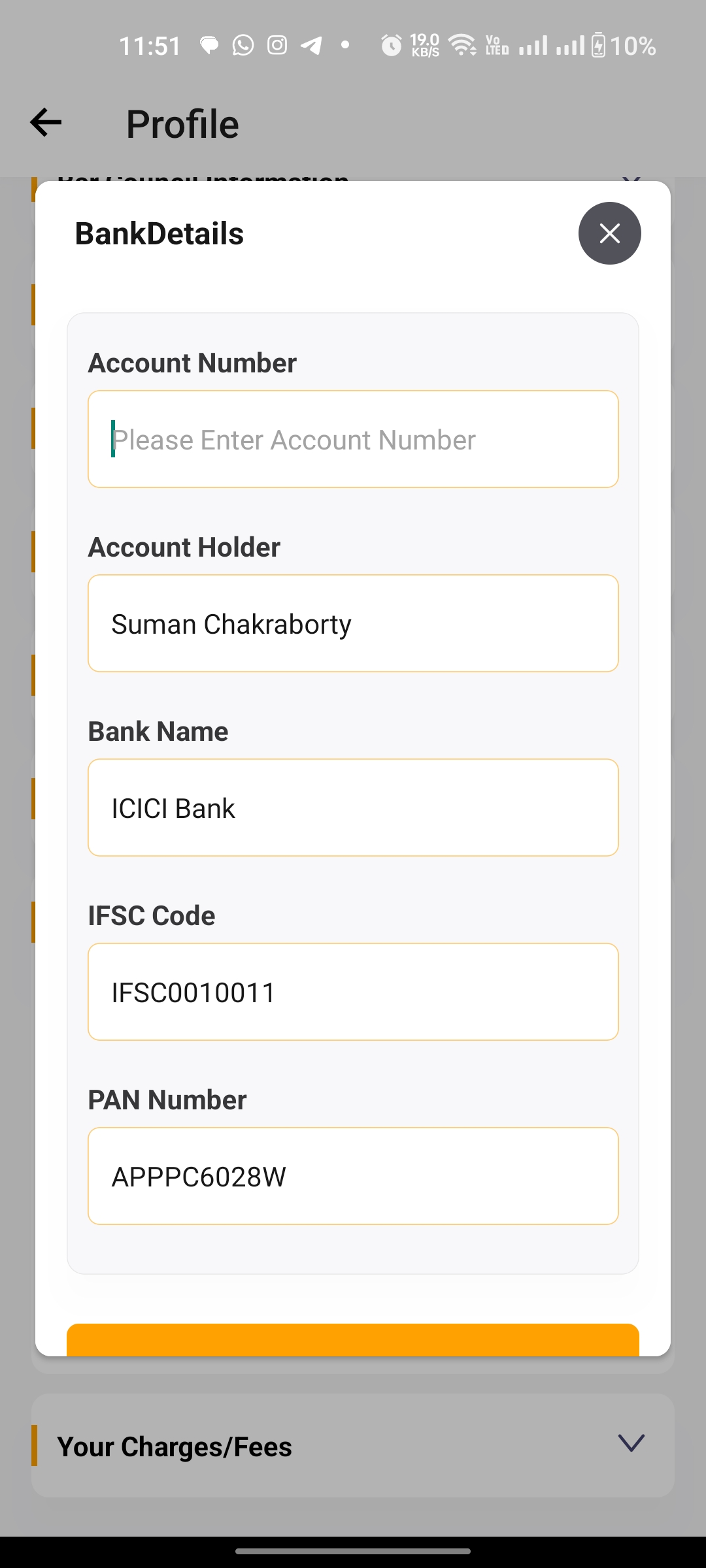Focus the Account Number input field

coord(353,439)
